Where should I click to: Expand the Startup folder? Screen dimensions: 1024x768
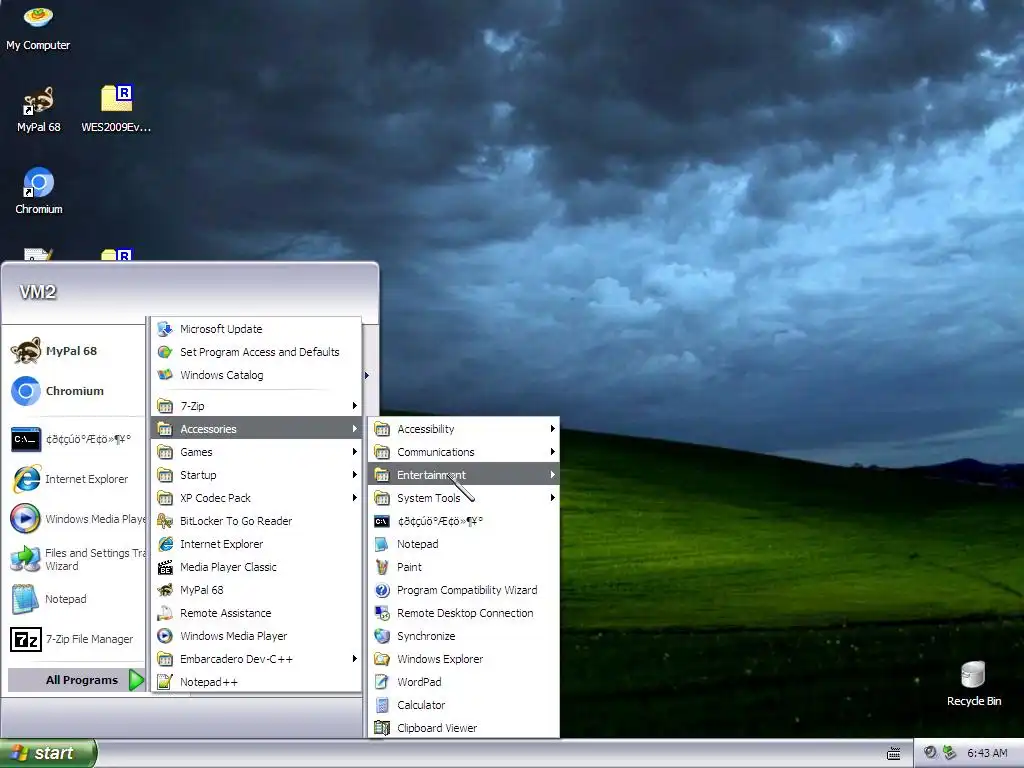tap(257, 475)
